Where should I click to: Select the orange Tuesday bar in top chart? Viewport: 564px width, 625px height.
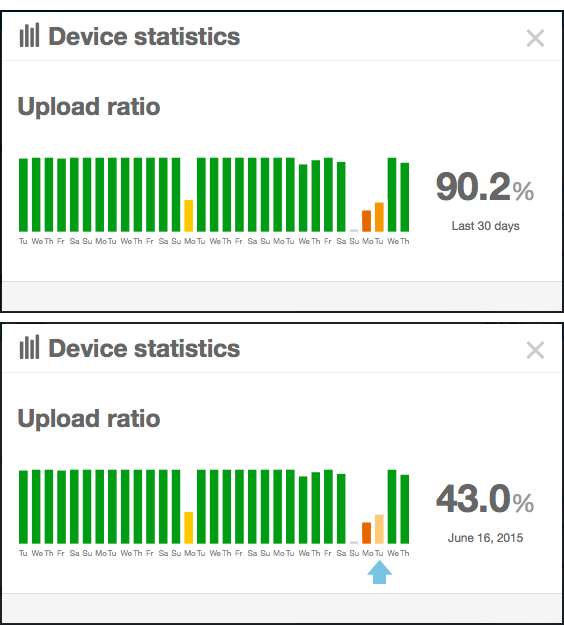click(x=379, y=217)
